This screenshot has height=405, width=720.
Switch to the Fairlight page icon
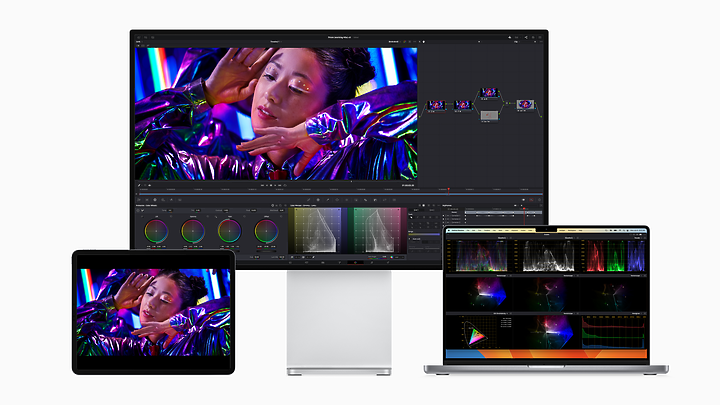pyautogui.click(x=371, y=263)
